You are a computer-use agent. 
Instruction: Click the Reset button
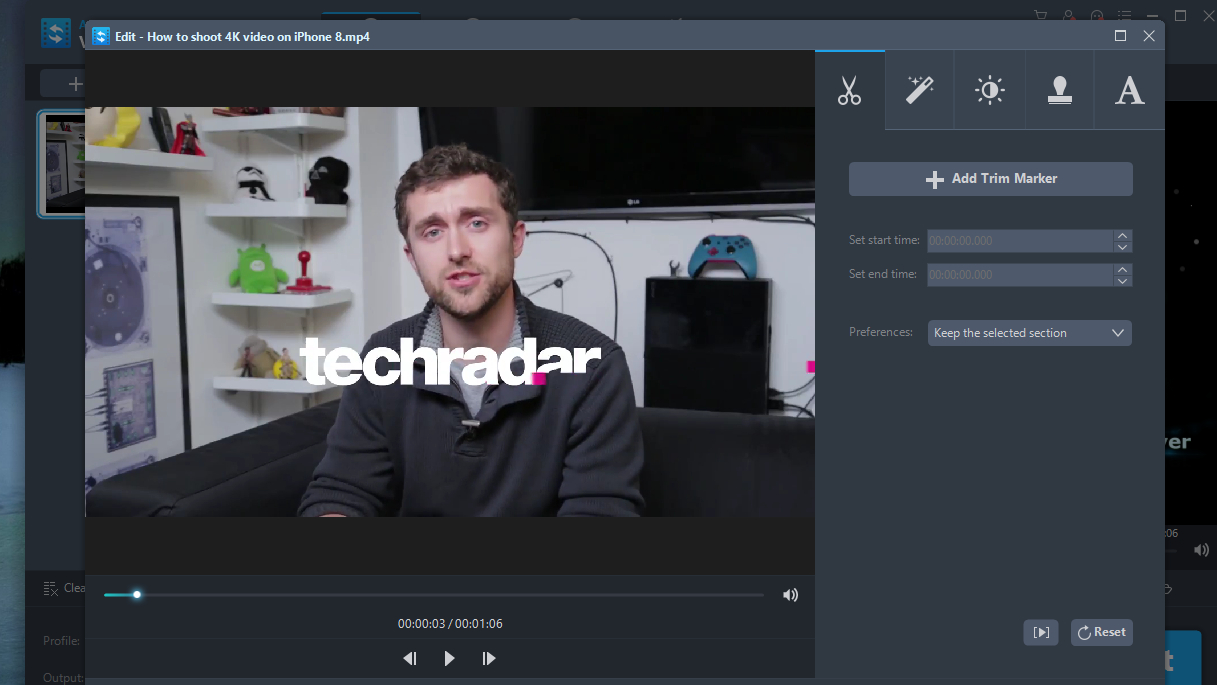pyautogui.click(x=1101, y=632)
